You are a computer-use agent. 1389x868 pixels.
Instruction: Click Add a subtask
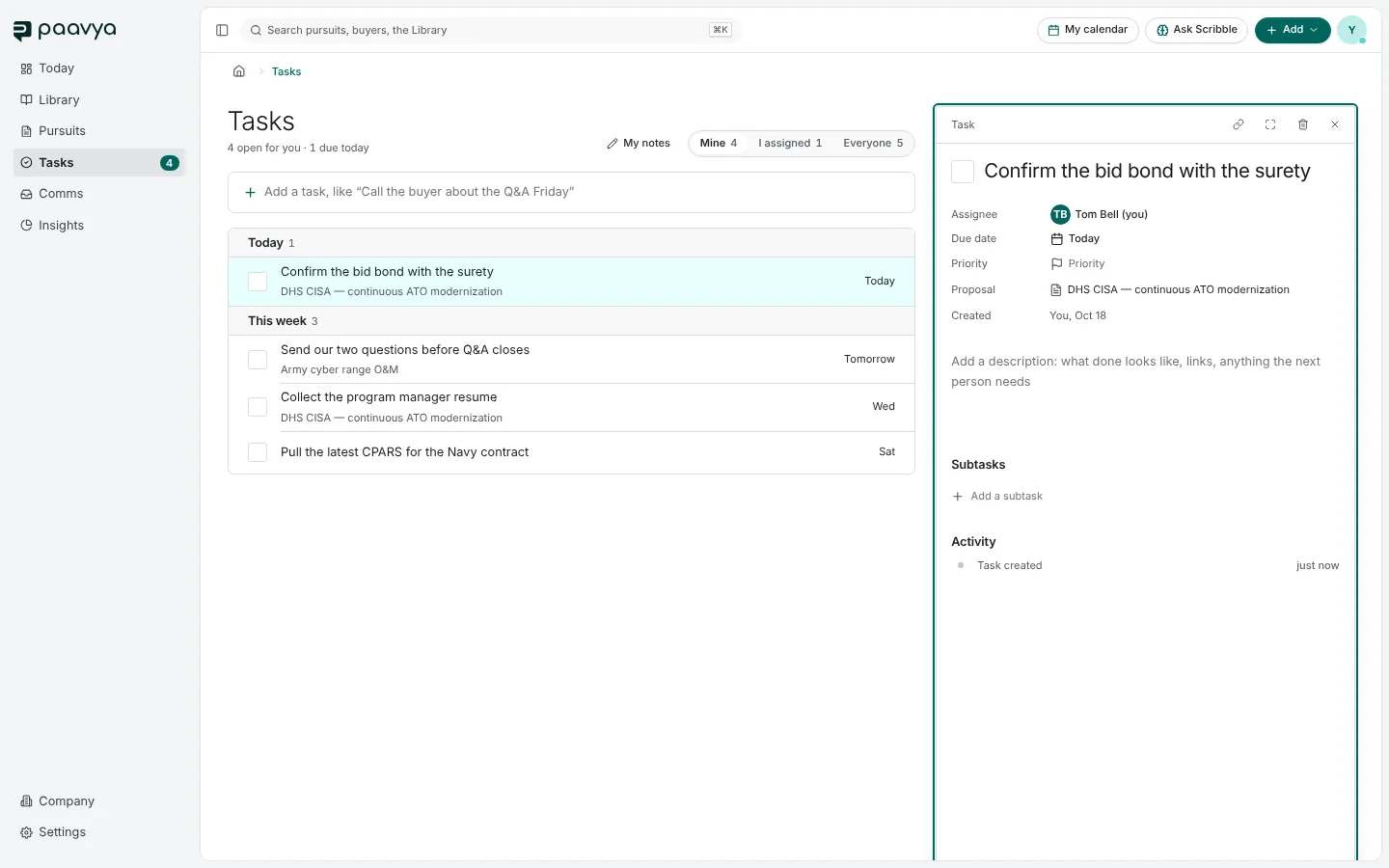tap(997, 496)
